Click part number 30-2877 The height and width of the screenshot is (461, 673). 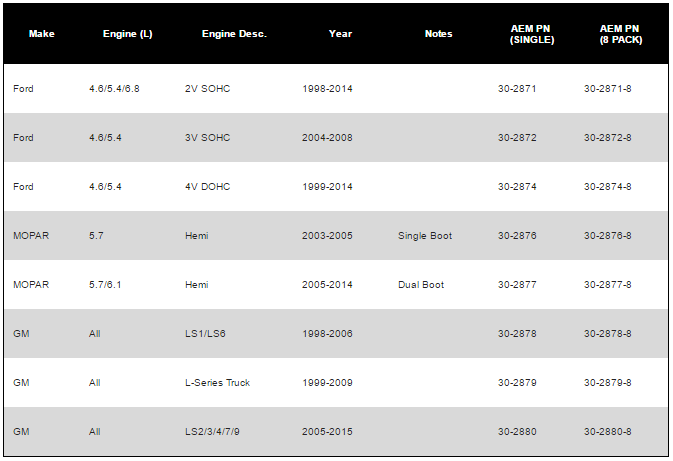517,285
